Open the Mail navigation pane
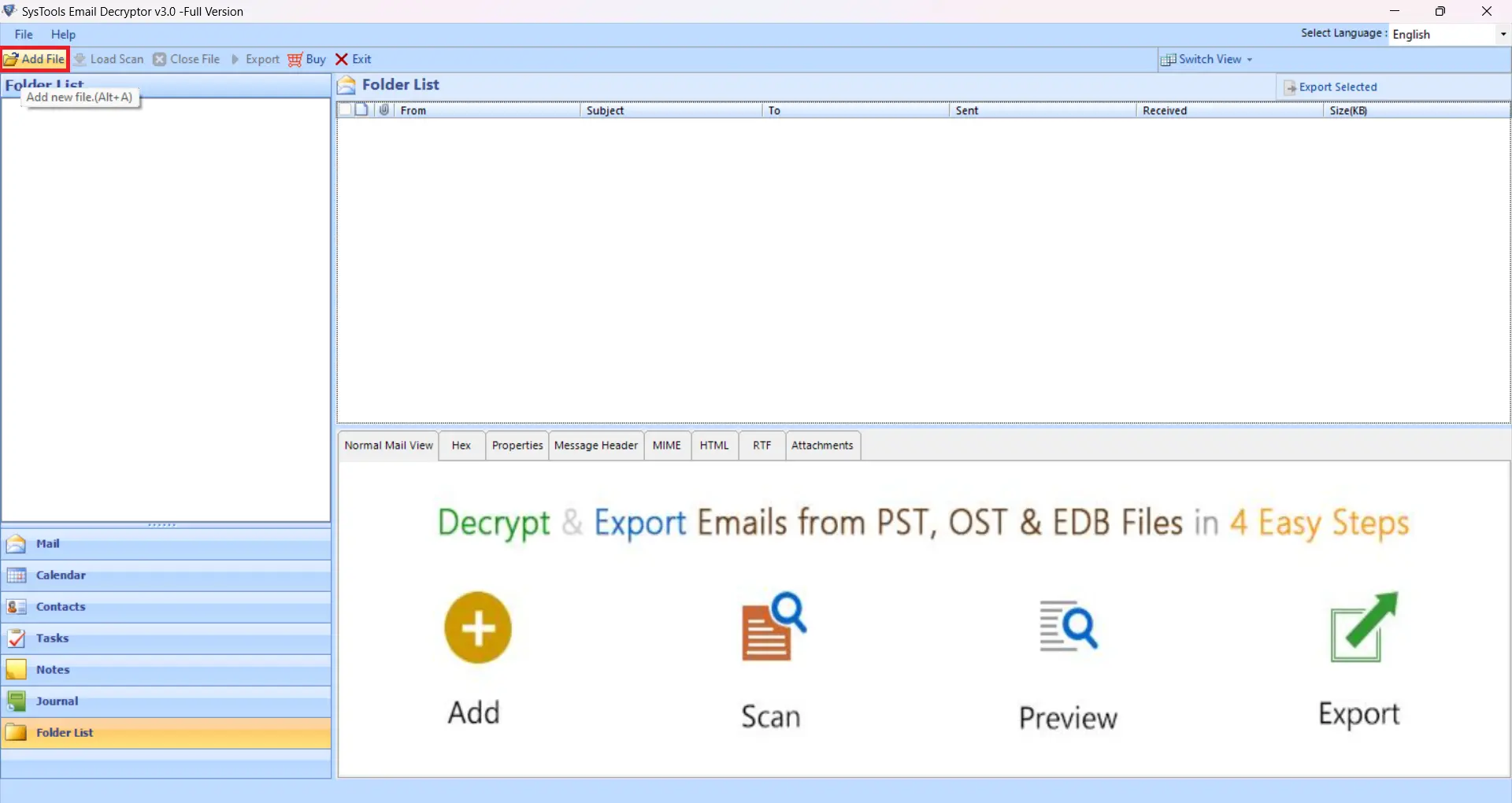 (x=166, y=544)
